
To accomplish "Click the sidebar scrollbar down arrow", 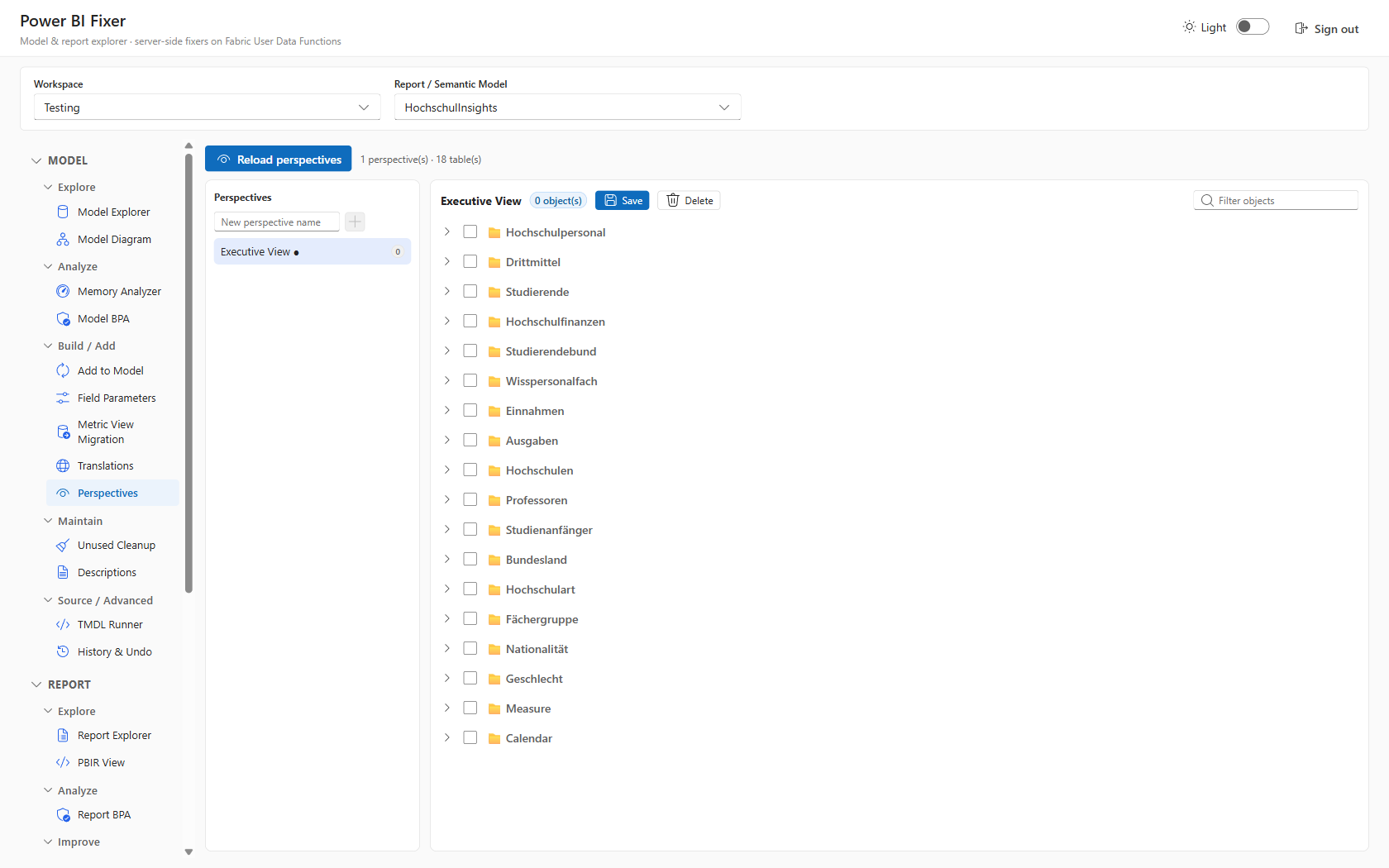I will pyautogui.click(x=189, y=851).
